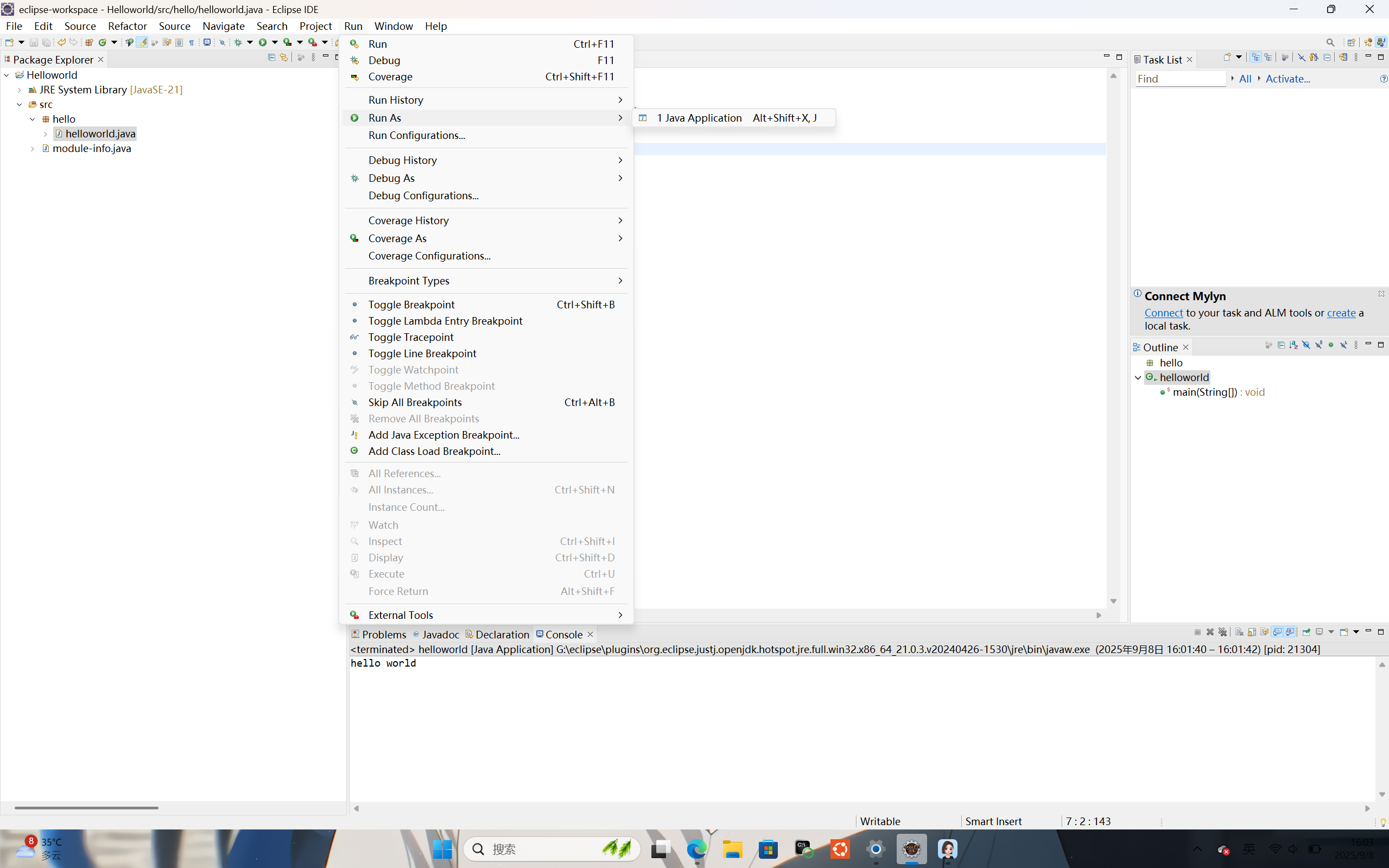Click the Connect link in Mylyn panel
Image resolution: width=1389 pixels, height=868 pixels.
click(1163, 313)
